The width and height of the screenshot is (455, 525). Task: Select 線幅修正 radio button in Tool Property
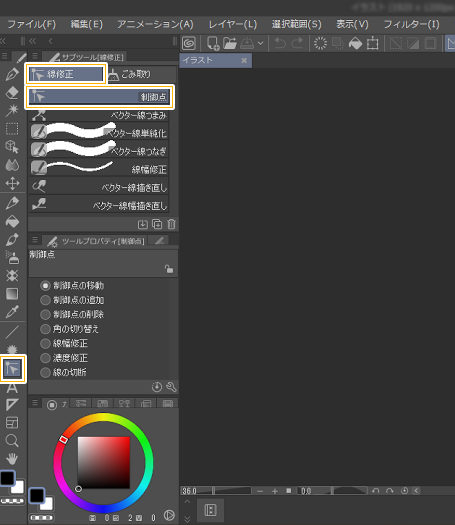click(45, 344)
